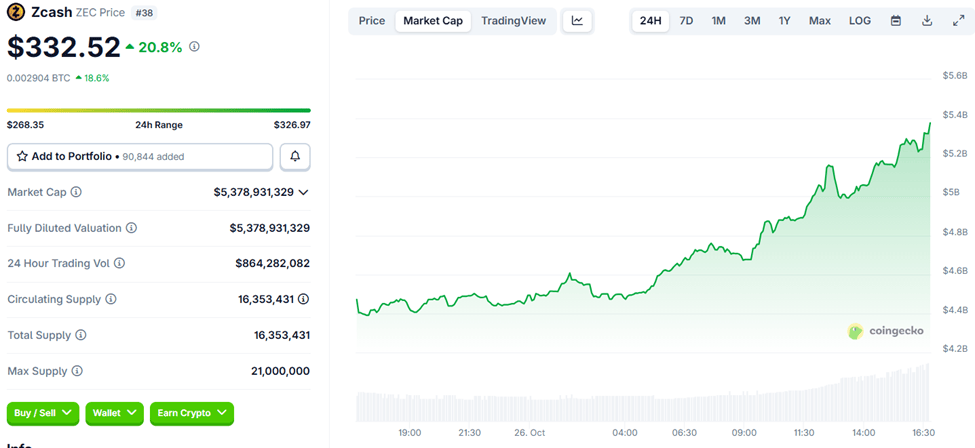Image resolution: width=975 pixels, height=448 pixels.
Task: Switch to the Price chart tab
Action: tap(372, 21)
